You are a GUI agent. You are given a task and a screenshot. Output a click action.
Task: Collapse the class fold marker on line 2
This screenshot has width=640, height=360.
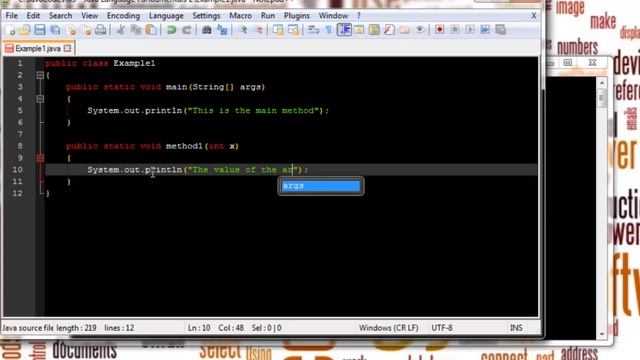point(40,75)
